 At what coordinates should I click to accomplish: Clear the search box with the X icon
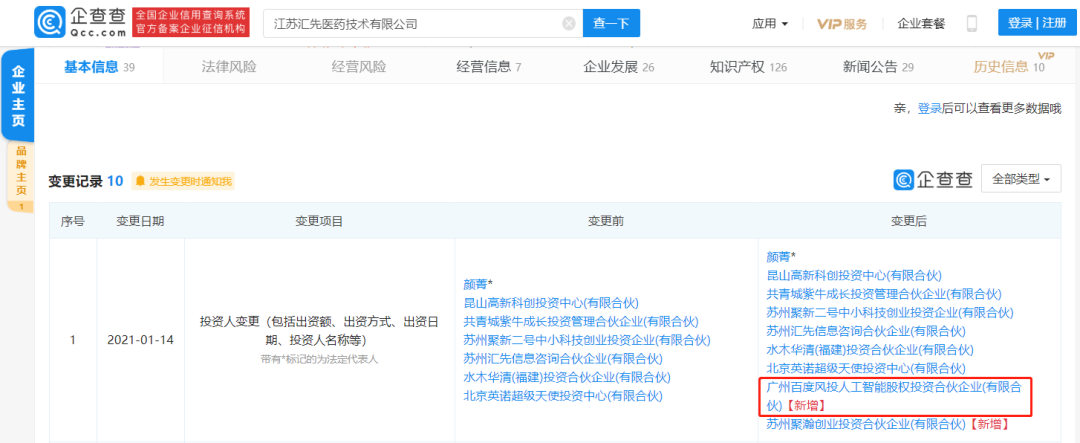[x=569, y=23]
